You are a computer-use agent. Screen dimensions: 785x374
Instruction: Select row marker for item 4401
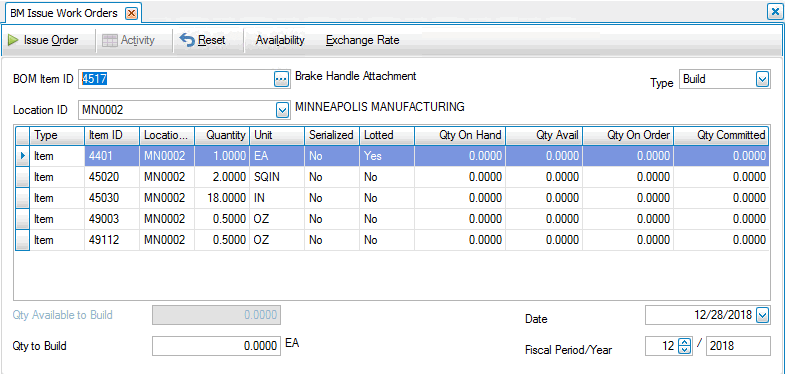click(x=23, y=156)
